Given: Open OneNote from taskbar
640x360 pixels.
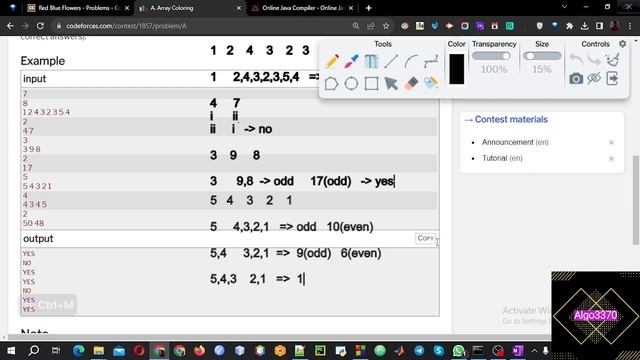Looking at the screenshot, I should [x=518, y=351].
